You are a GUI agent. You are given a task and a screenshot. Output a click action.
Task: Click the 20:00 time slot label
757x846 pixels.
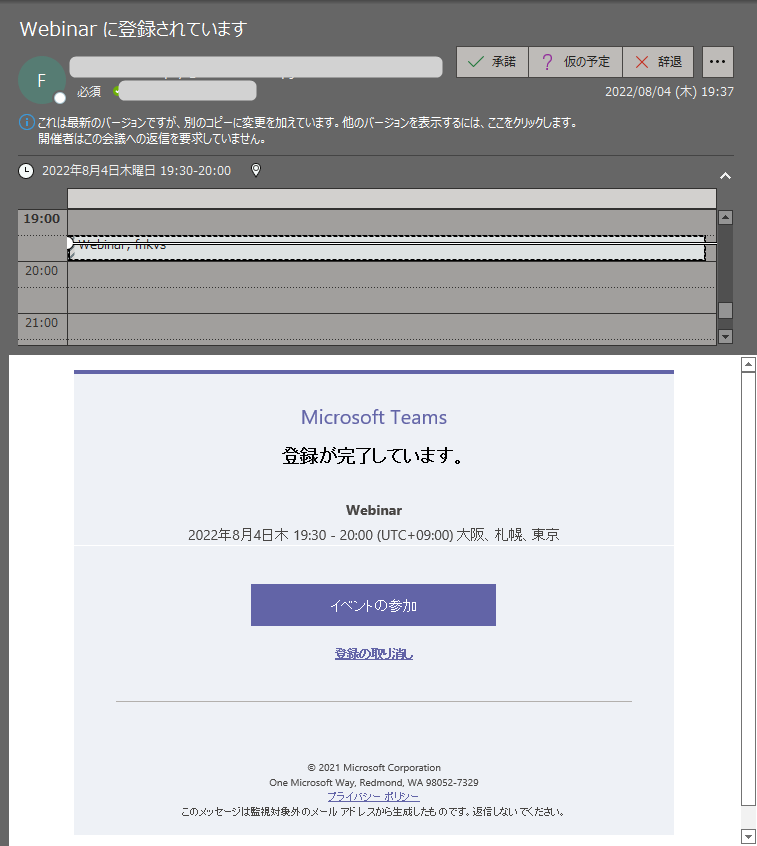(x=42, y=271)
